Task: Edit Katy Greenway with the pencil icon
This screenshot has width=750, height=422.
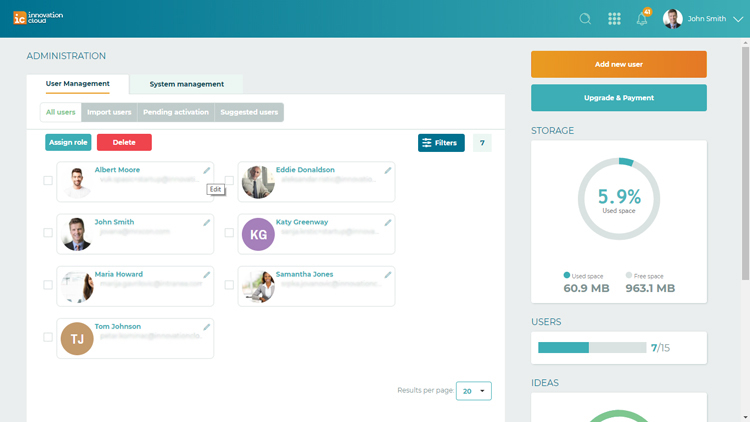Action: pos(388,222)
